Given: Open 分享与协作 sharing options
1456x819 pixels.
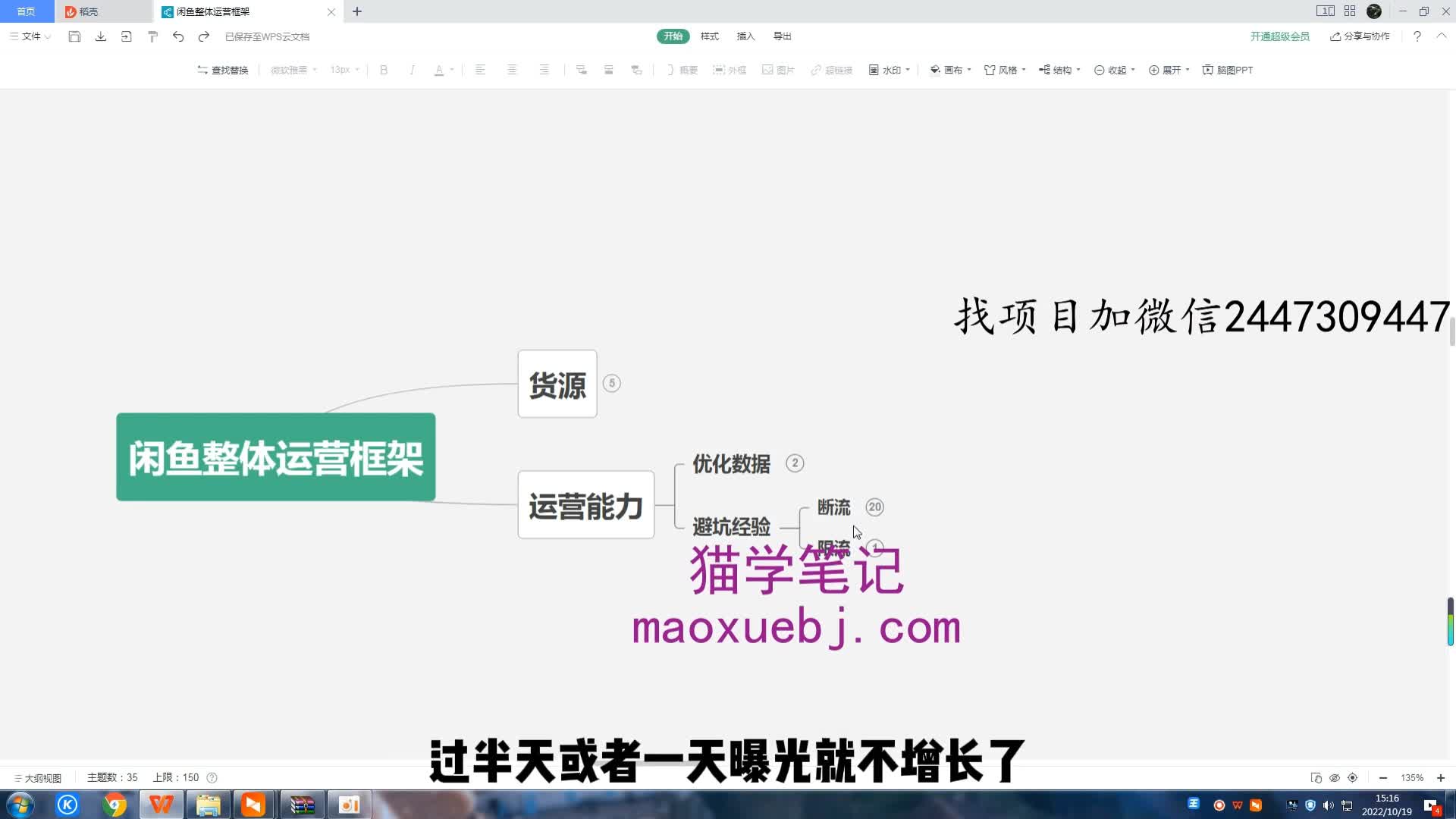Looking at the screenshot, I should click(1360, 36).
